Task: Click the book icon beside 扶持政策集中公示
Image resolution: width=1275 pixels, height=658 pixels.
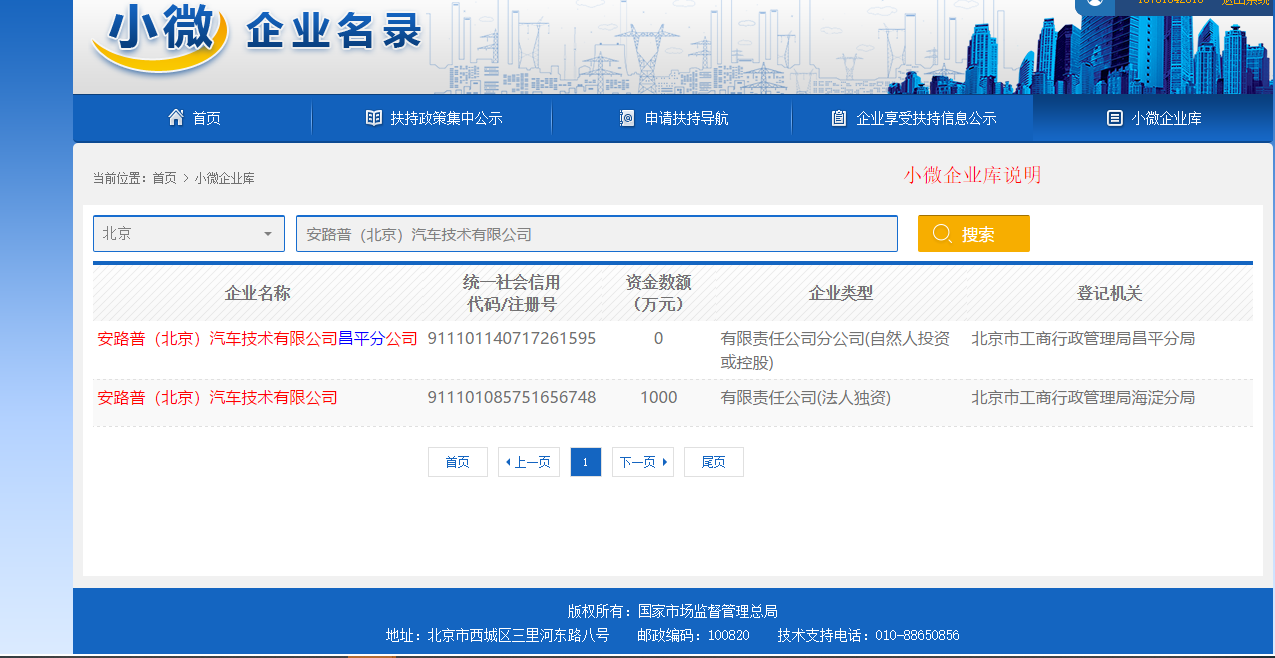Action: pos(374,118)
